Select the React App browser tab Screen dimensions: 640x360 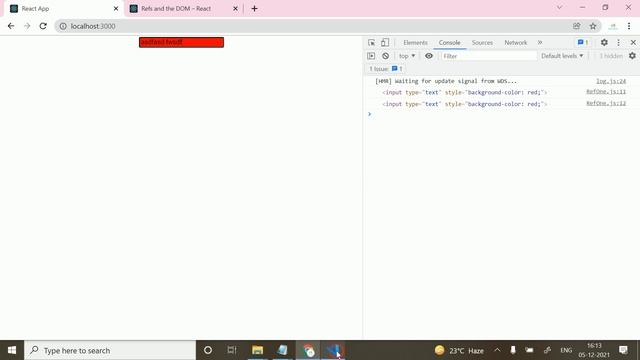click(63, 9)
